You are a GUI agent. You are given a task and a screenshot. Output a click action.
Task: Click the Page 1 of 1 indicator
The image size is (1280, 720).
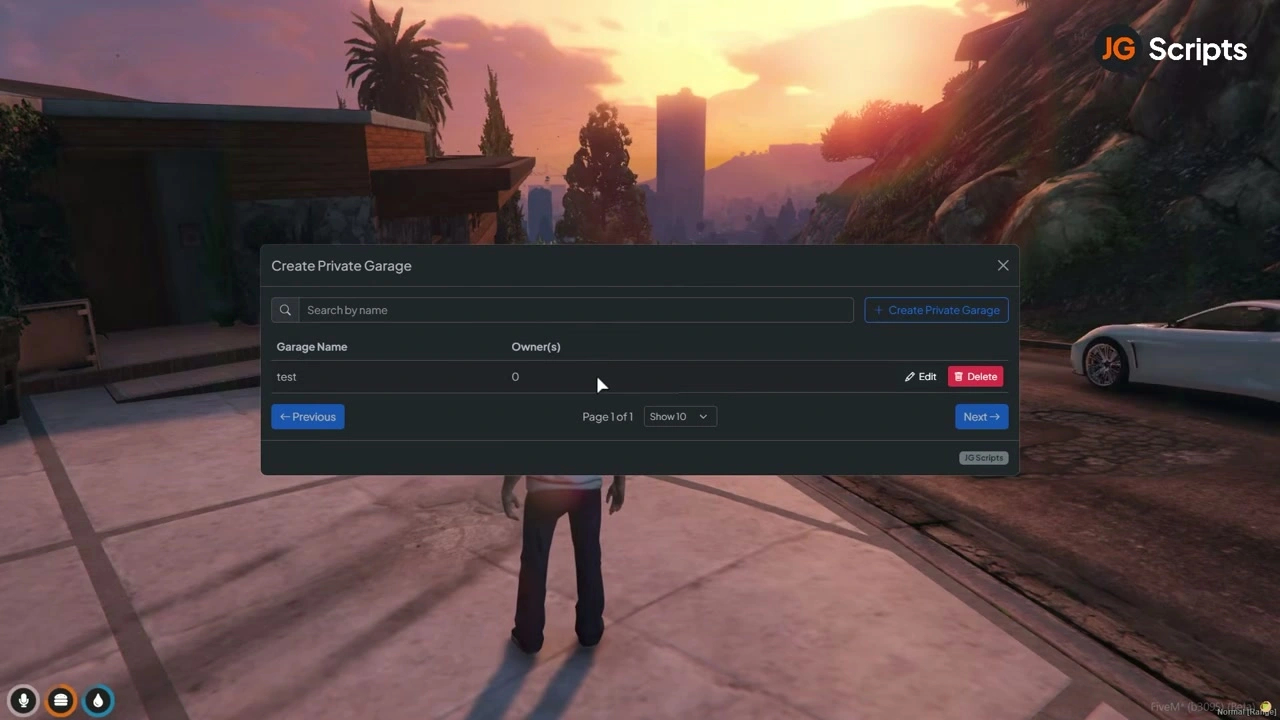pyautogui.click(x=607, y=417)
